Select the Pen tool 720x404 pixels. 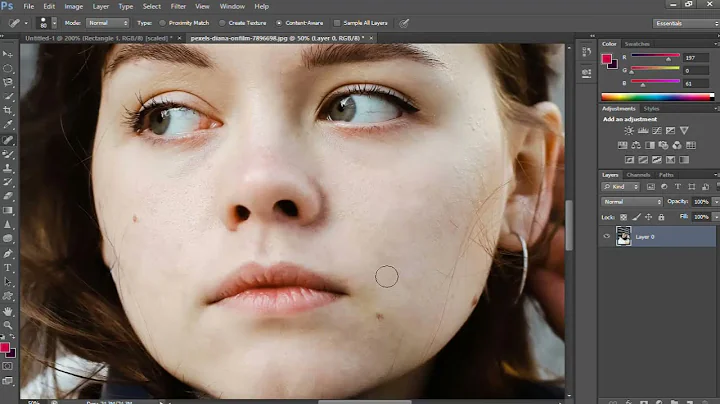click(x=8, y=253)
